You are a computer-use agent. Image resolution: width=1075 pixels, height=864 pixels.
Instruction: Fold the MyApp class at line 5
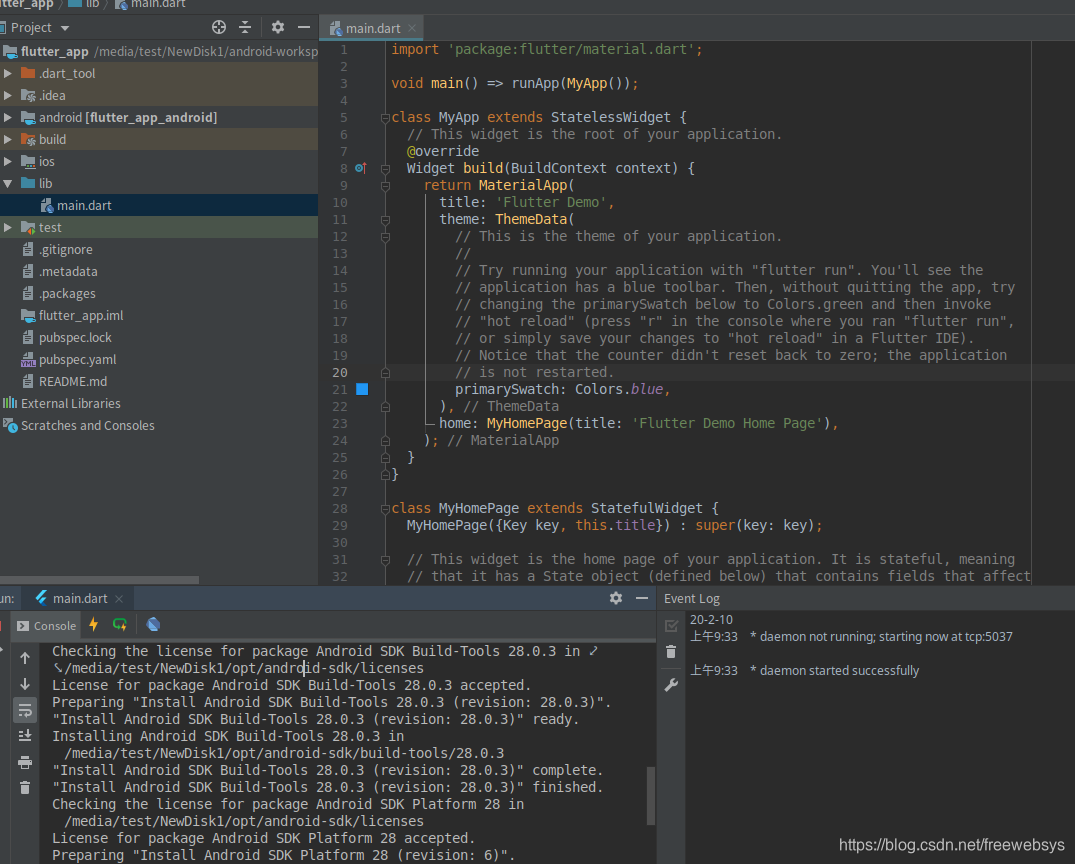(385, 118)
